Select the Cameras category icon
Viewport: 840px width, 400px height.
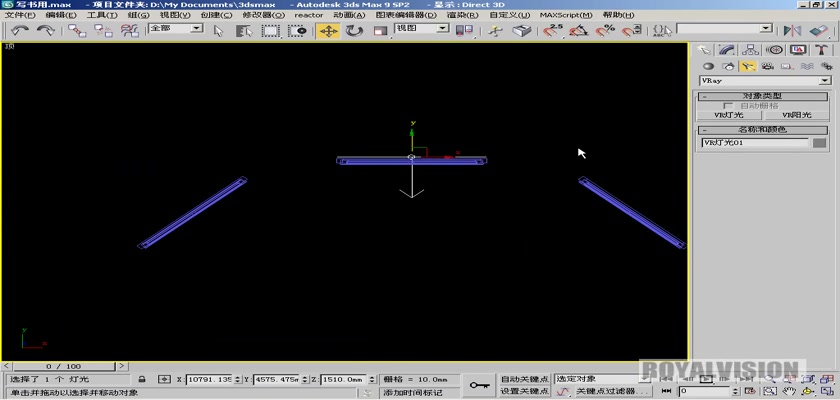click(768, 66)
